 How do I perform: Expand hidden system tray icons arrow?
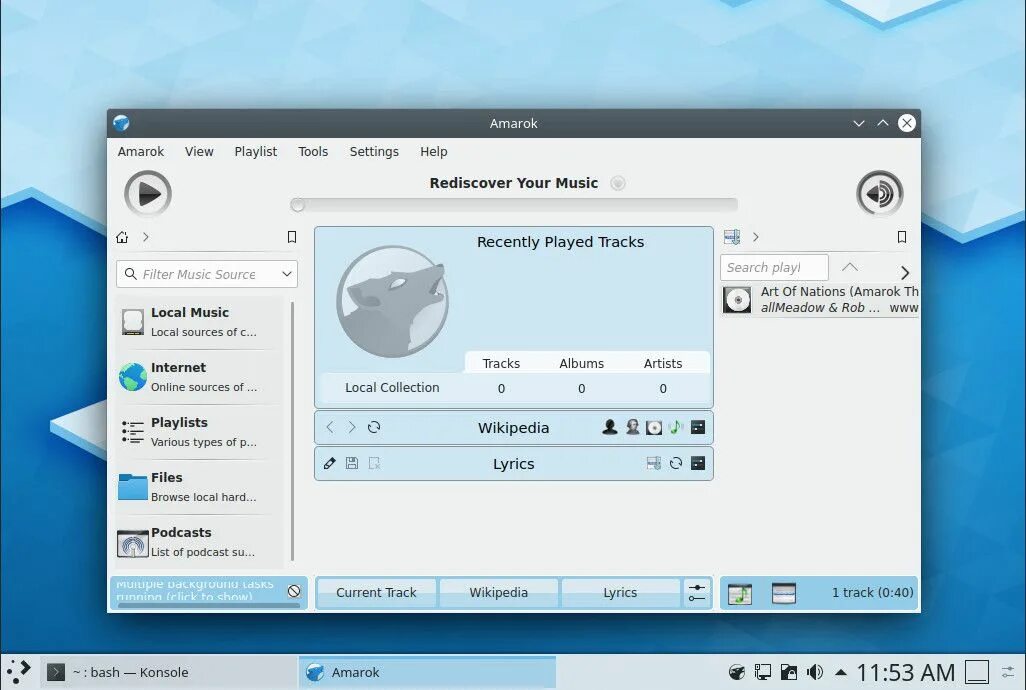click(x=841, y=672)
